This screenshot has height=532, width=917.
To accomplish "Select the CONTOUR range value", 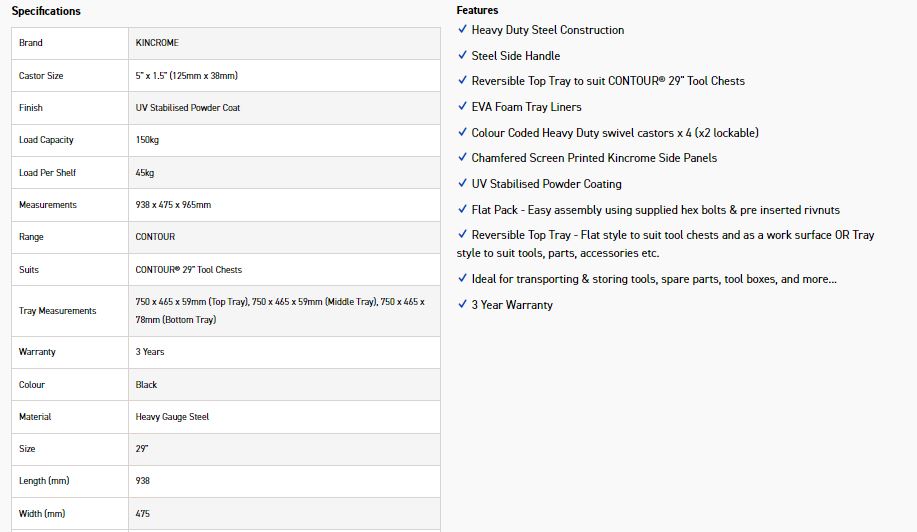I will point(155,237).
